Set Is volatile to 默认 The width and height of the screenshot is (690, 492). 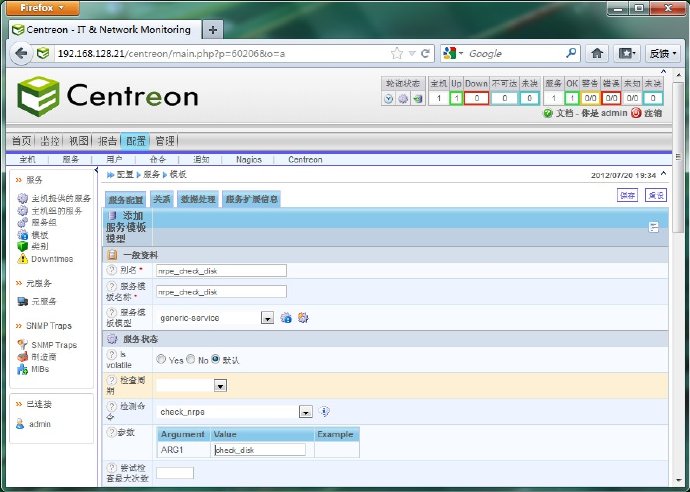(x=215, y=359)
